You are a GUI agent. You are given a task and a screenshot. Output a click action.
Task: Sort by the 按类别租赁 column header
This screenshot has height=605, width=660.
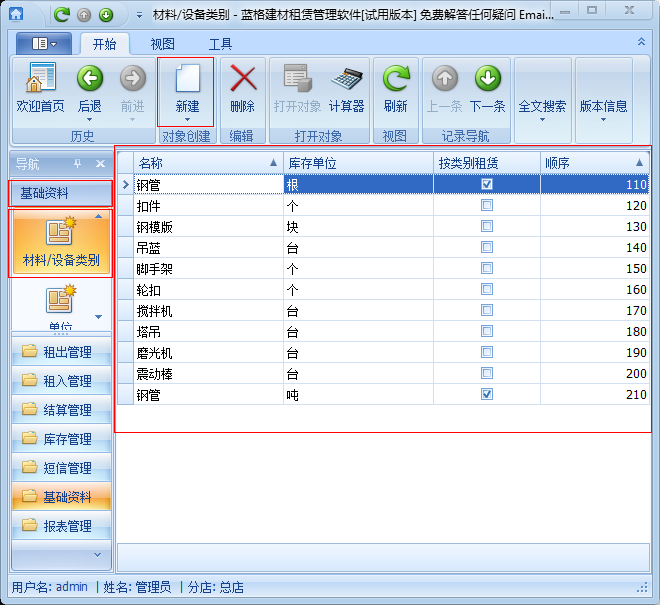(487, 163)
